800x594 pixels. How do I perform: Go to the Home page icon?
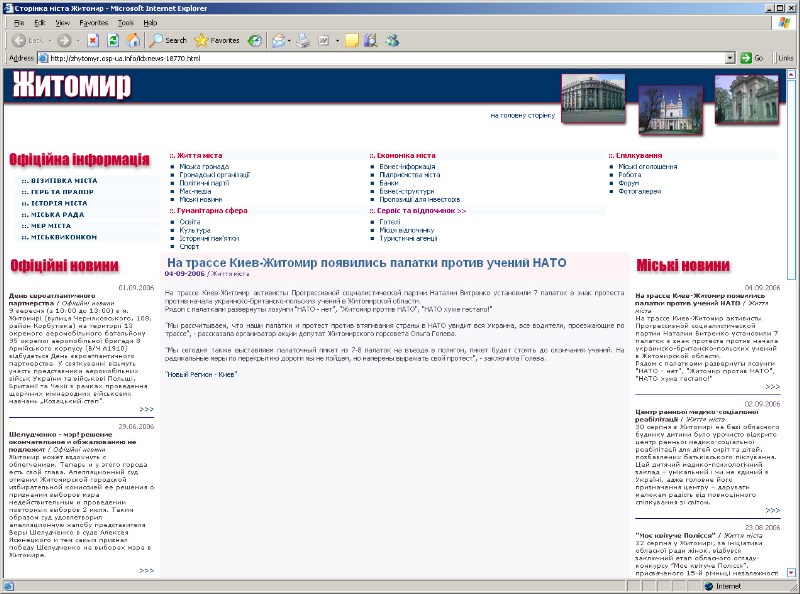pos(133,40)
